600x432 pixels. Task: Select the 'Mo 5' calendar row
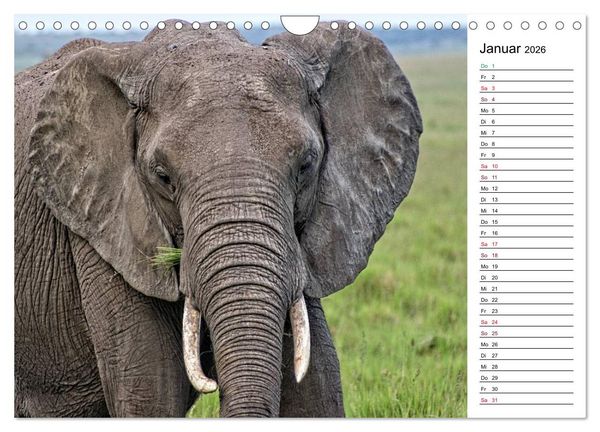[527, 110]
